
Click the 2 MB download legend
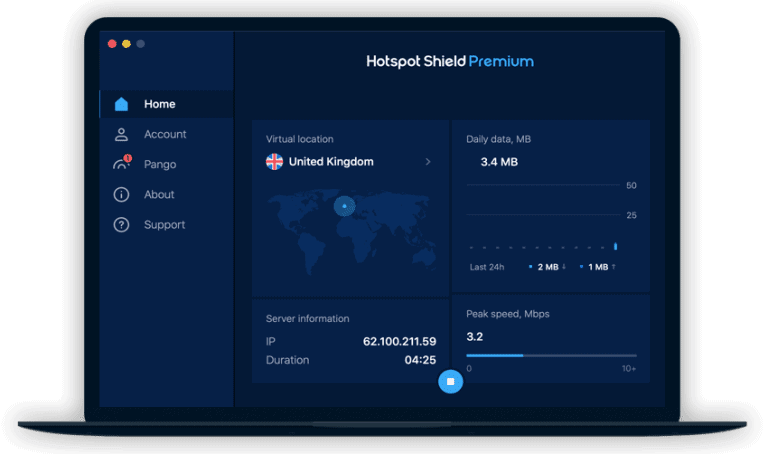point(548,267)
